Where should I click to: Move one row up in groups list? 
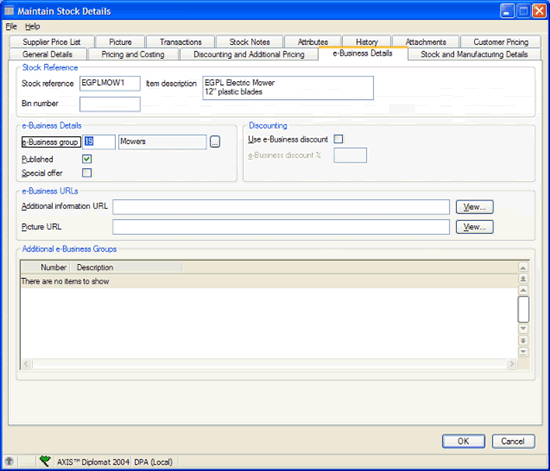(523, 290)
